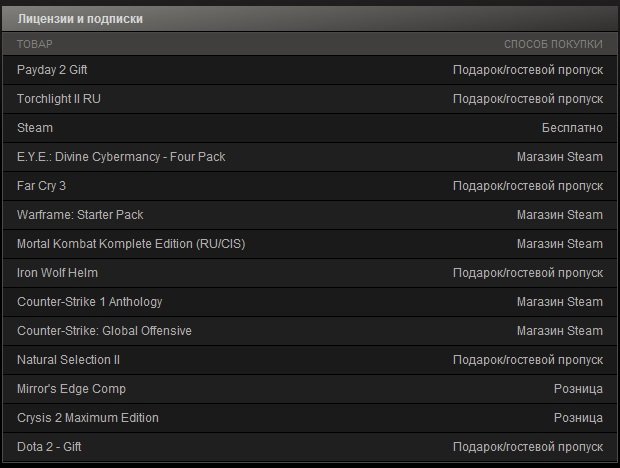The image size is (620, 468).
Task: Click 'Бесплатно' in the Steam row
Action: pyautogui.click(x=572, y=128)
